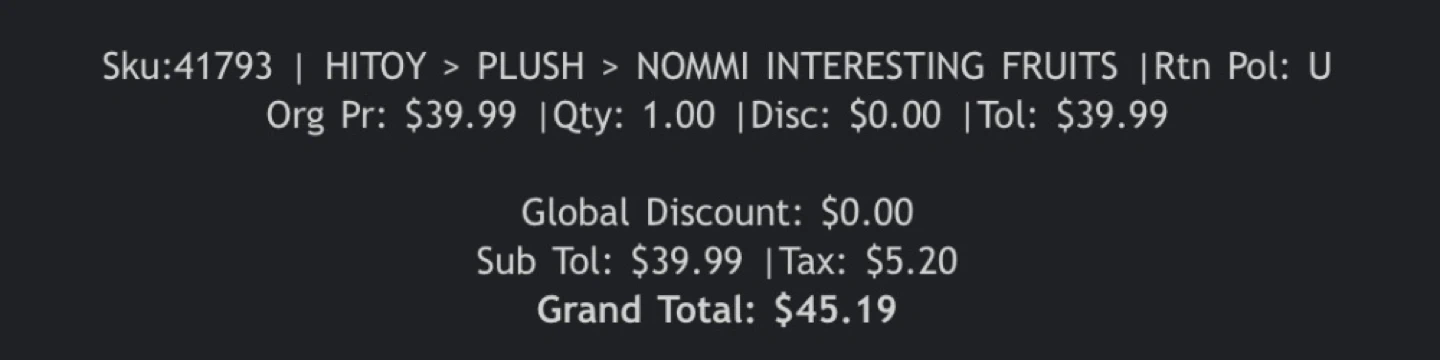Click the line Tol: $39.99 amount
1440x360 pixels.
click(x=1072, y=116)
